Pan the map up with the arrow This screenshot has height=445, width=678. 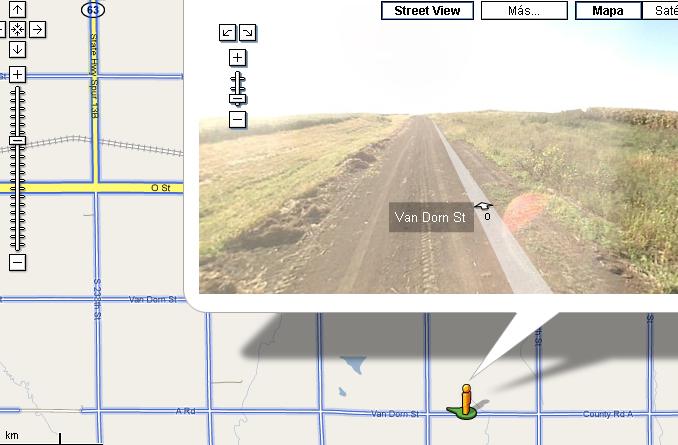click(x=17, y=9)
